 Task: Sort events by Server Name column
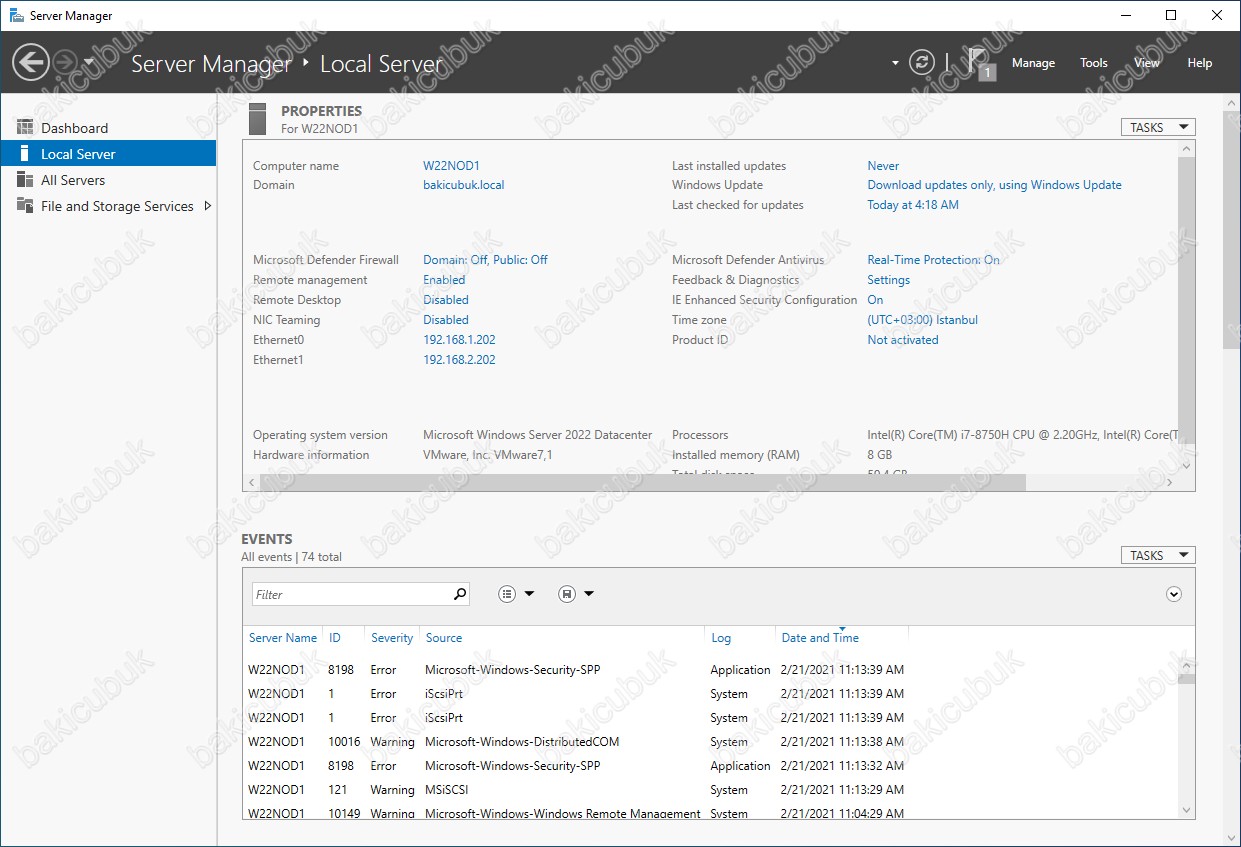coord(283,638)
